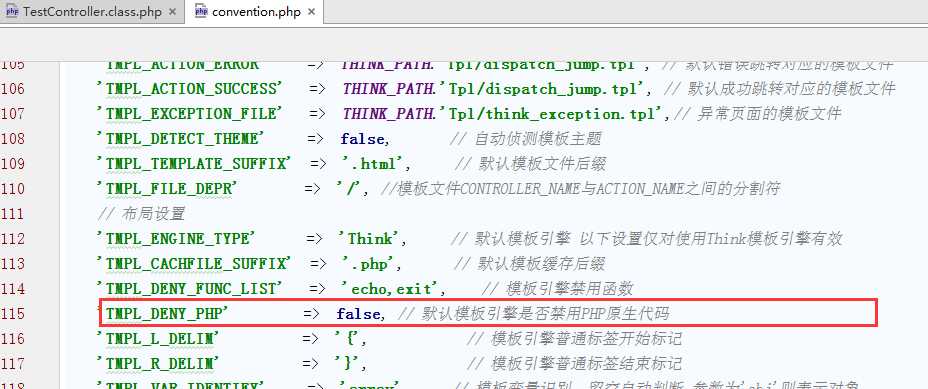This screenshot has height=389, width=928.
Task: Click the 模板引擎禁用函数 comment
Action: pyautogui.click(x=558, y=288)
